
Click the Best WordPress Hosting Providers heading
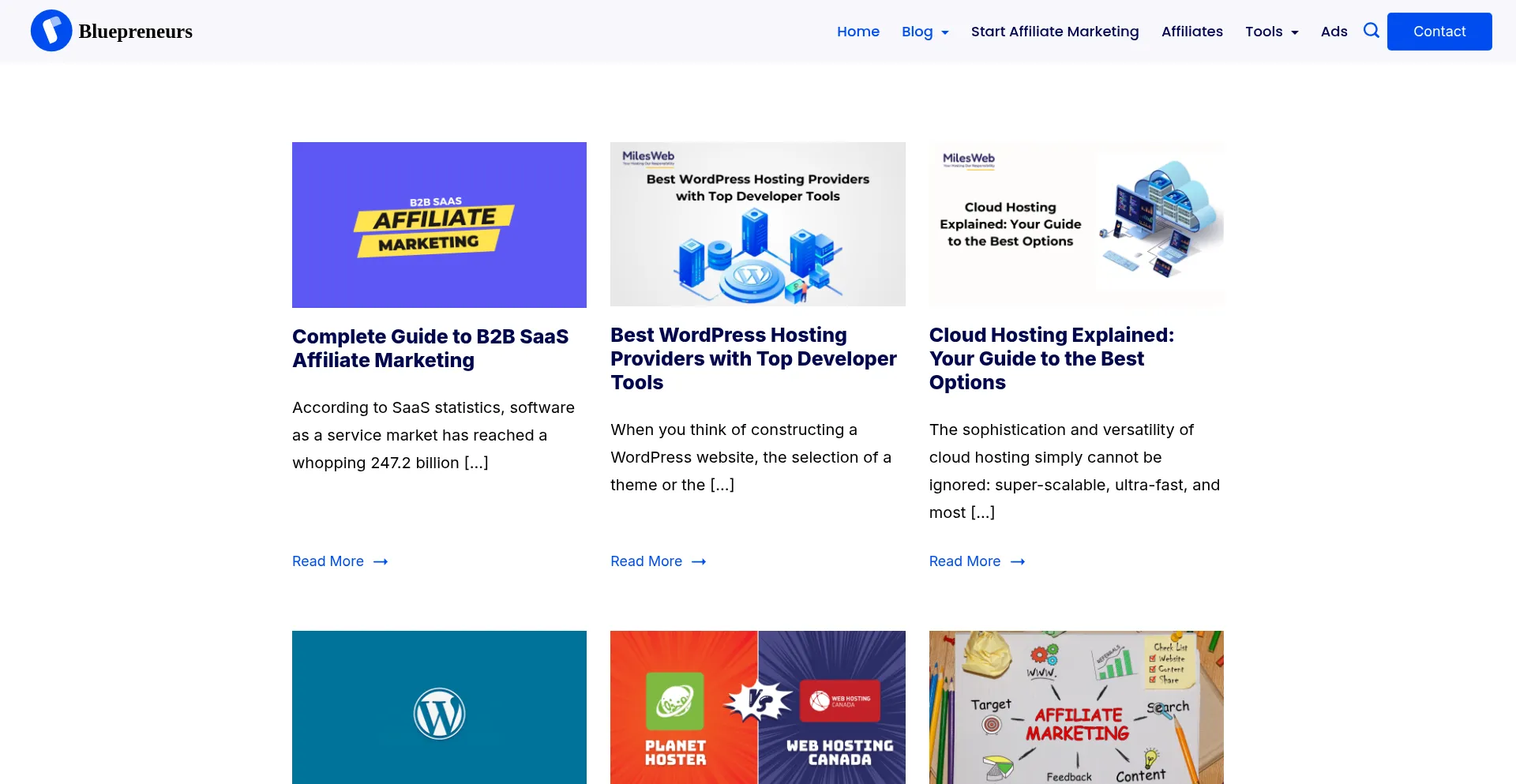pyautogui.click(x=753, y=358)
